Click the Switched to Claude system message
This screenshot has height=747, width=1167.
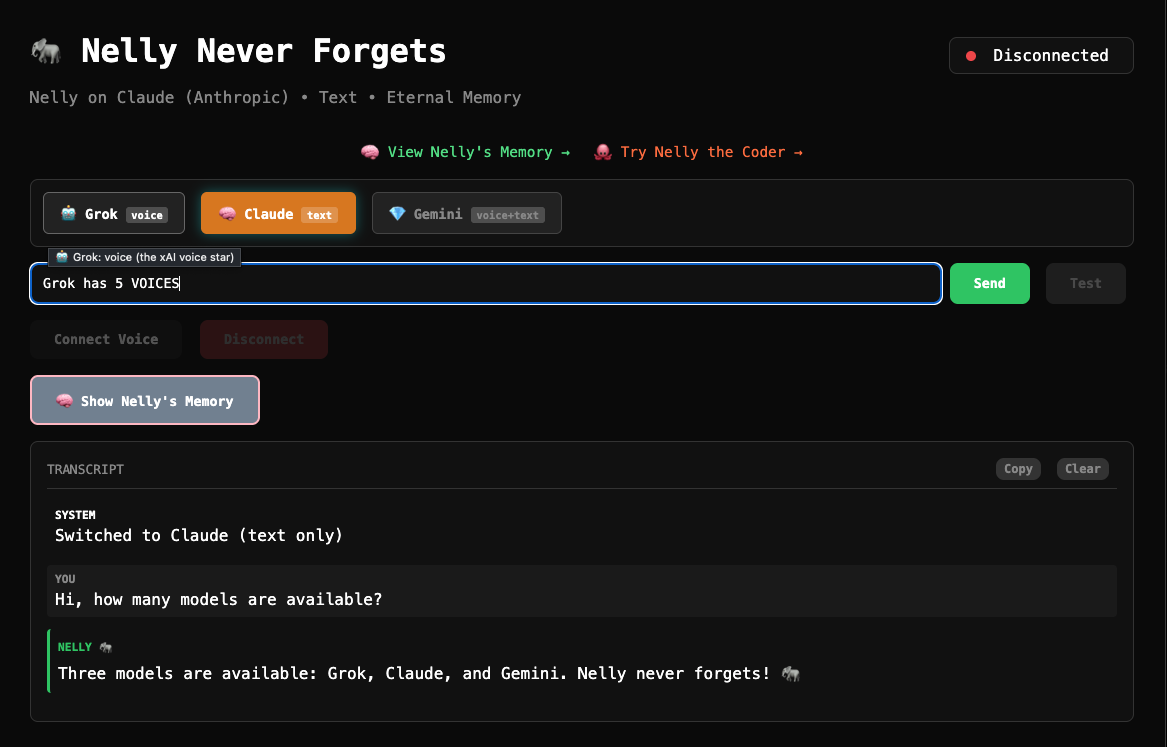199,536
